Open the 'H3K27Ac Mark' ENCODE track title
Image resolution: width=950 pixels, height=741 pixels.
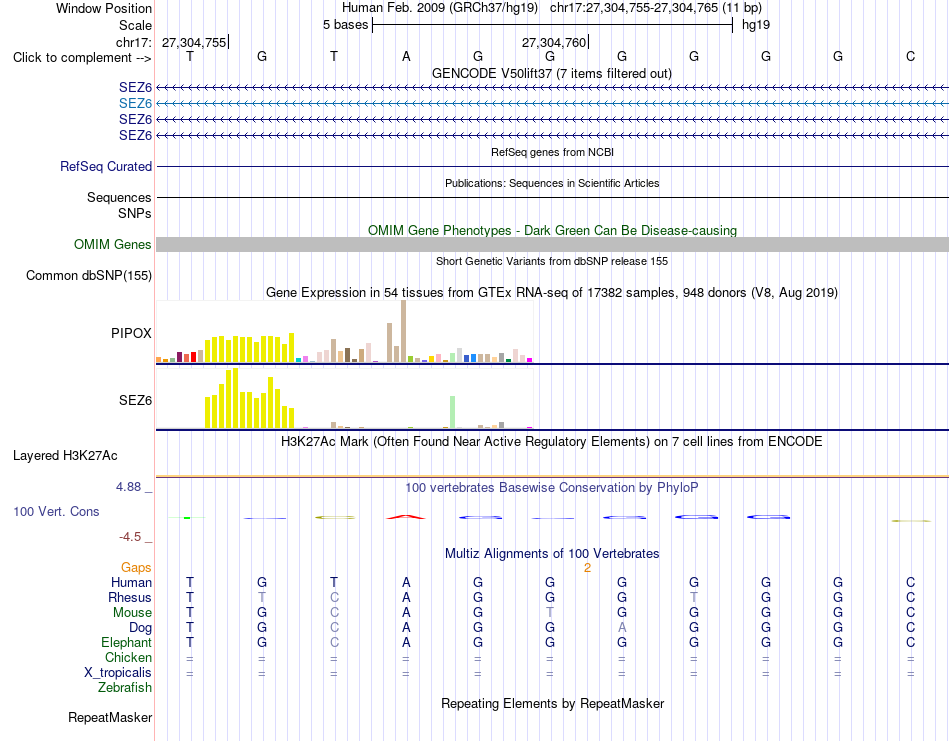[551, 441]
